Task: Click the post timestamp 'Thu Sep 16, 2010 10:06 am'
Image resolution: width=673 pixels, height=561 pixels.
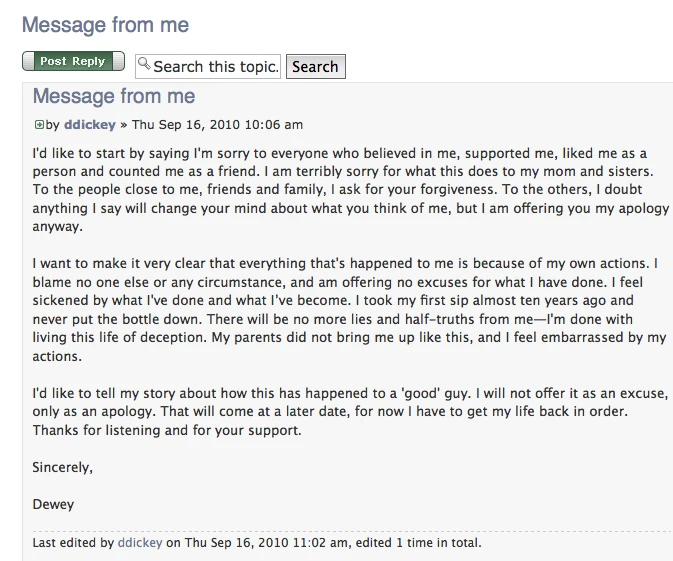Action: tap(217, 125)
